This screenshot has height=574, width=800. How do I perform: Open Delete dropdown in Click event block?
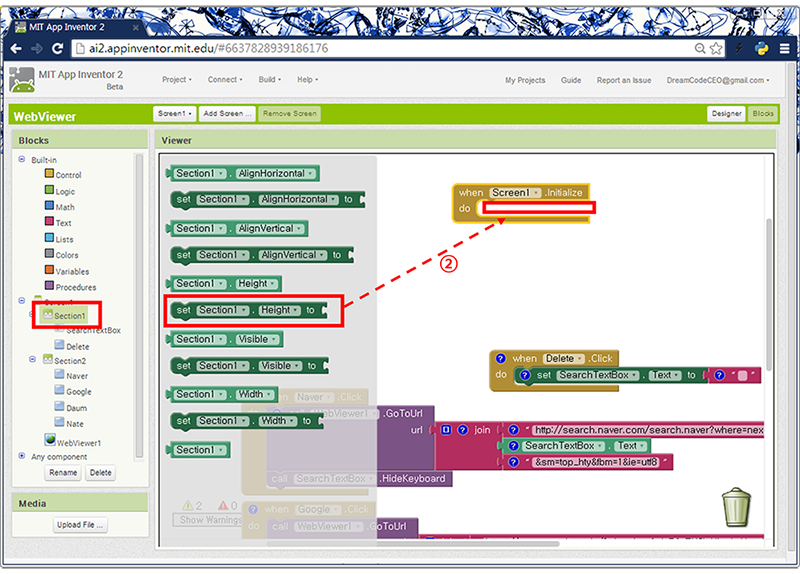pyautogui.click(x=580, y=359)
